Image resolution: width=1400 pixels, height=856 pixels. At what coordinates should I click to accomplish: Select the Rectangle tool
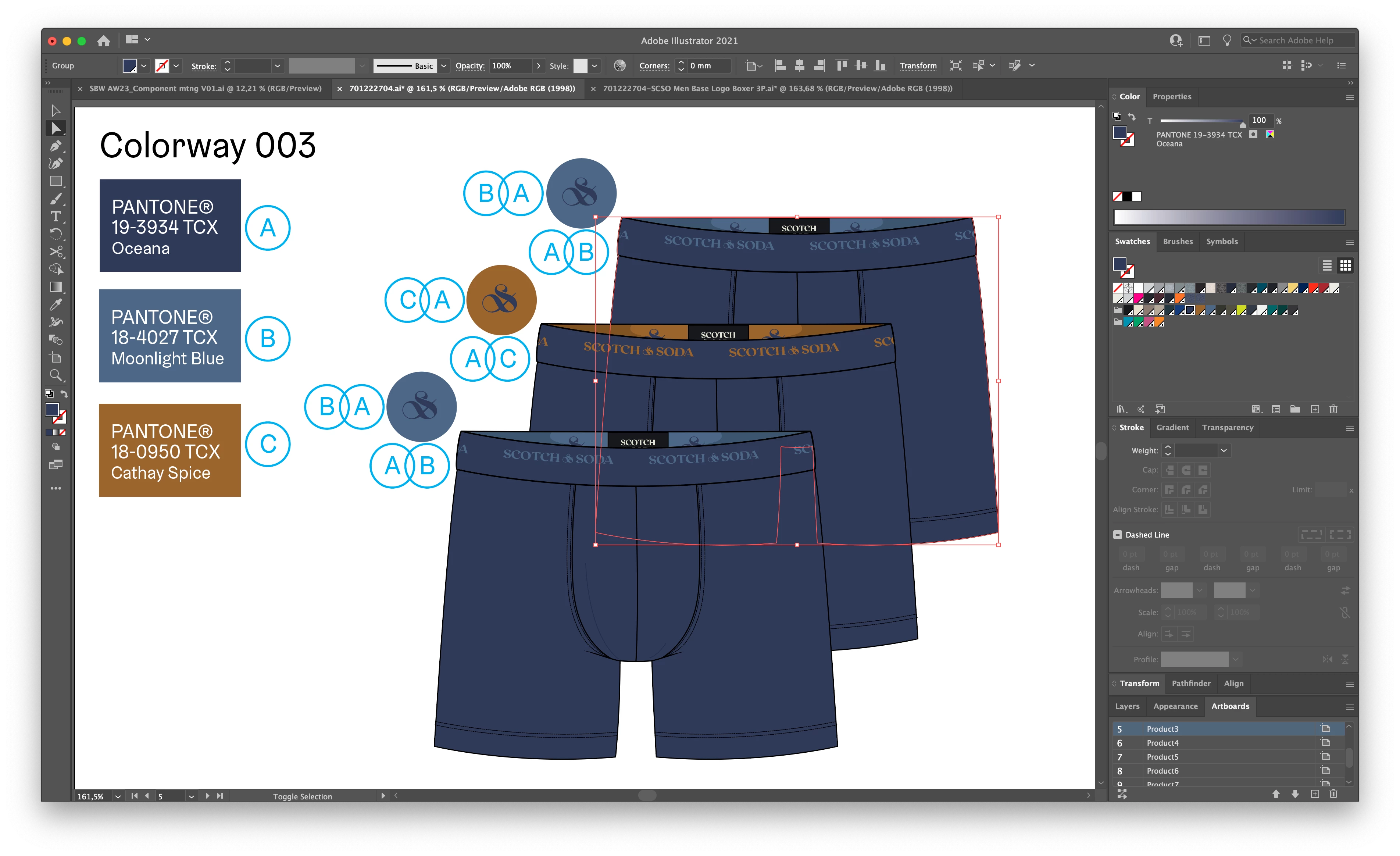55,181
